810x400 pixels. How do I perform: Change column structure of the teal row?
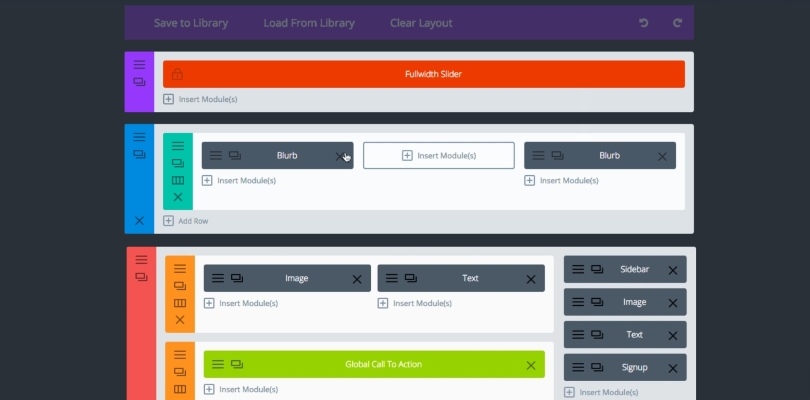click(178, 180)
